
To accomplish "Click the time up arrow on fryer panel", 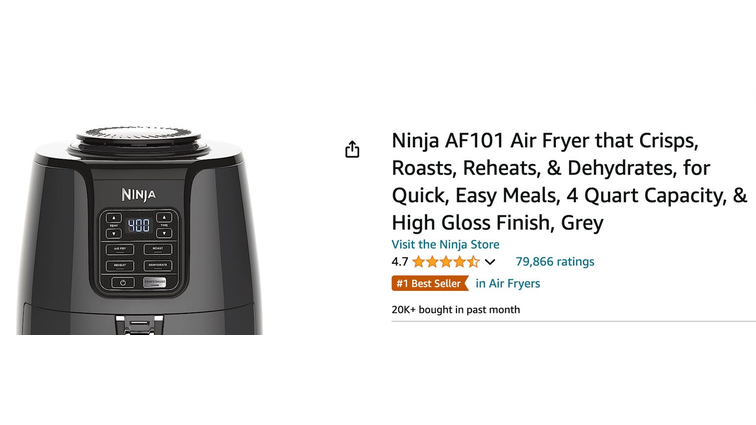I will point(164,218).
